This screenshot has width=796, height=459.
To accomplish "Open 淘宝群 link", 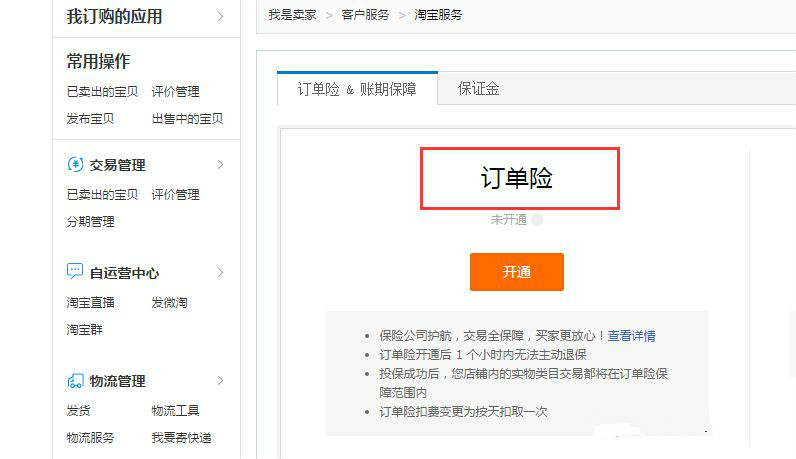I will (x=84, y=330).
